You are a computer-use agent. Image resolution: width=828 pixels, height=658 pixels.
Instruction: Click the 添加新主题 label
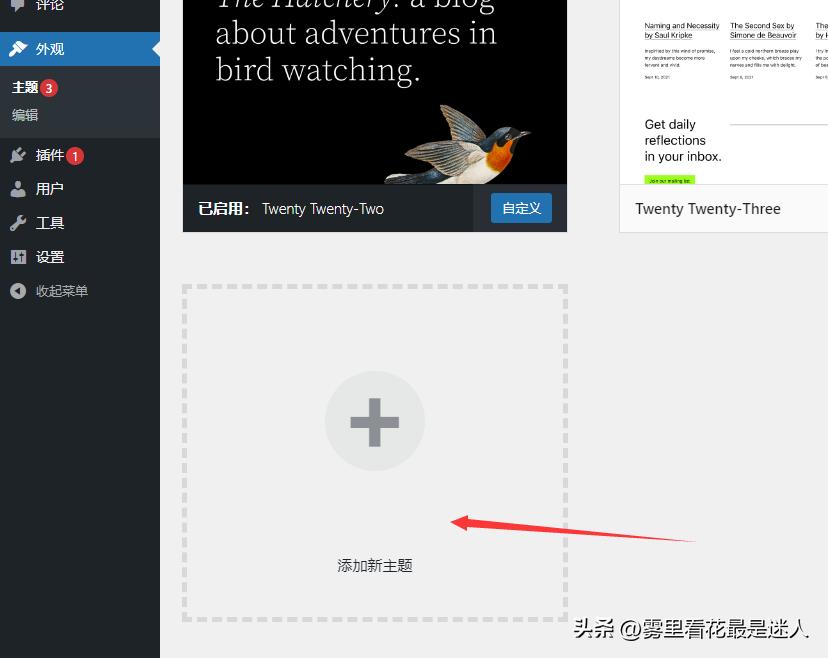pos(375,566)
